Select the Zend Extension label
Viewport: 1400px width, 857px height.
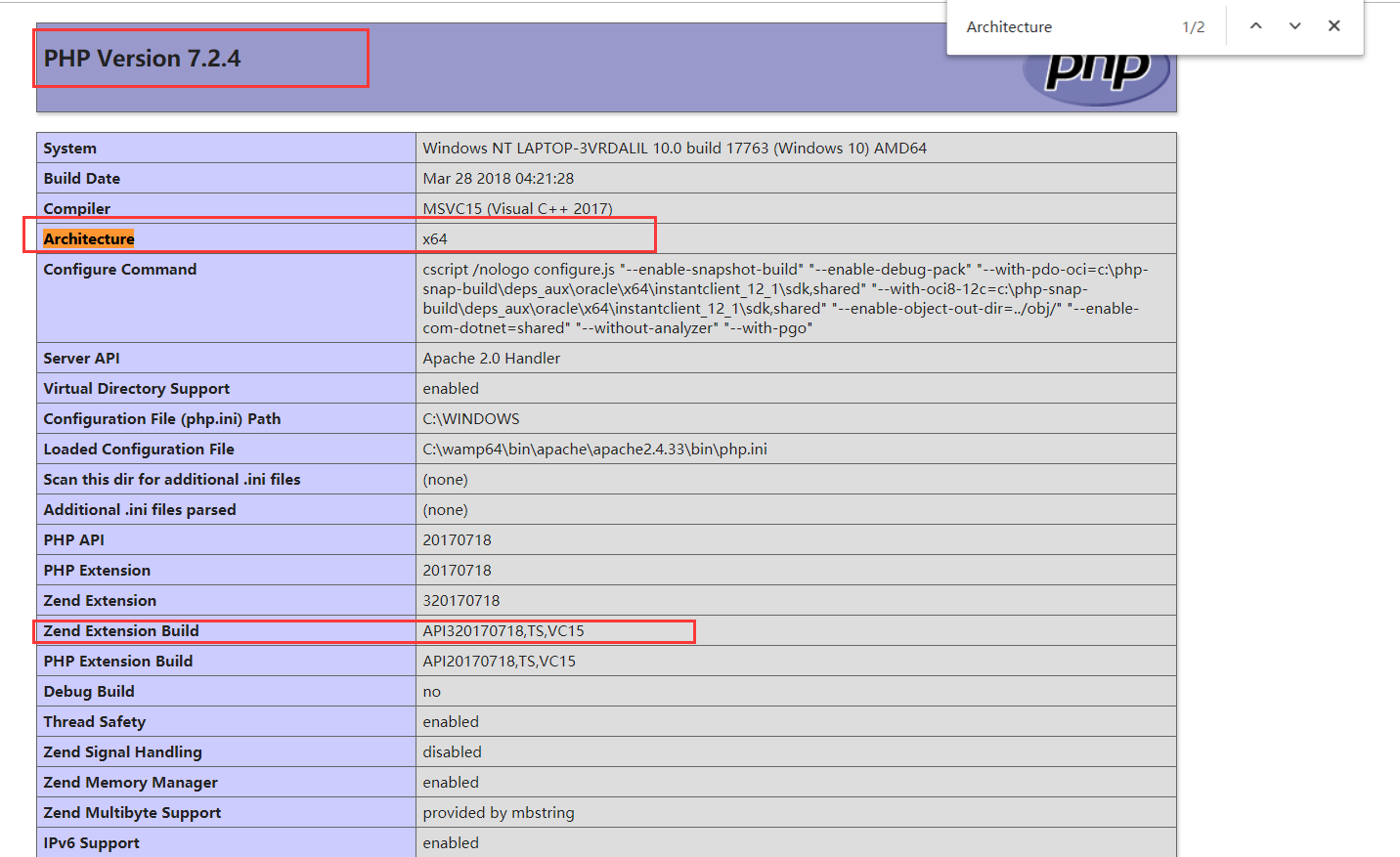(x=100, y=601)
